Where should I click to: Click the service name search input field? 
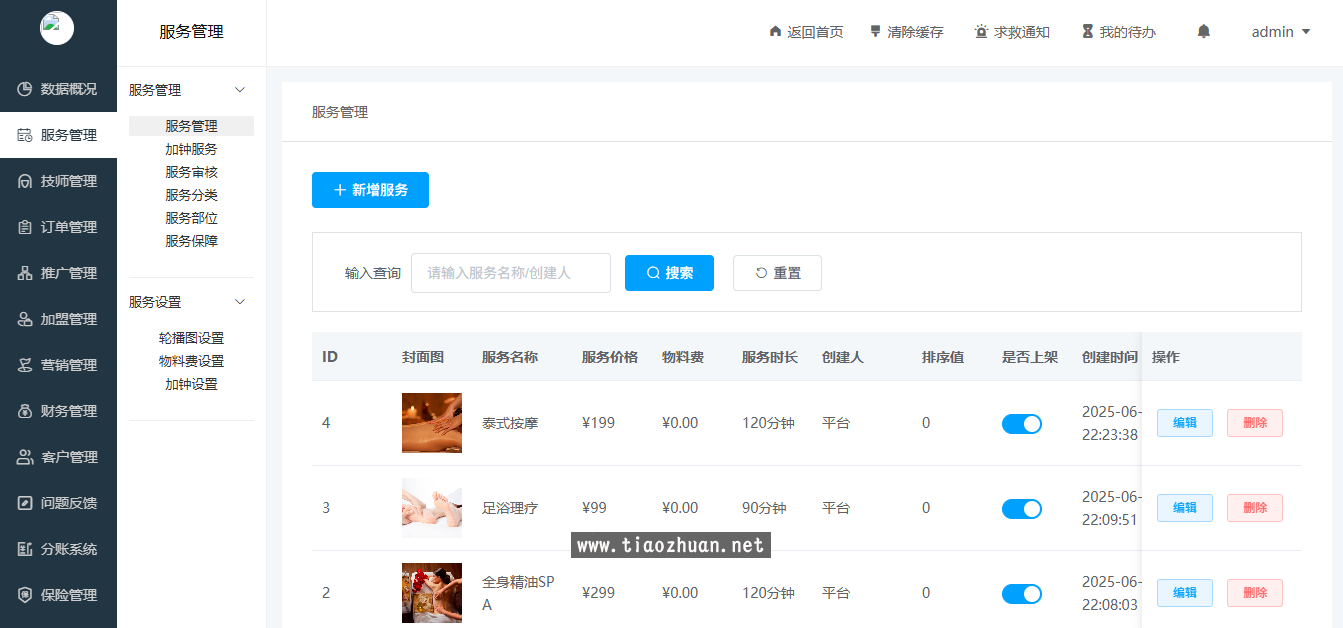[510, 273]
